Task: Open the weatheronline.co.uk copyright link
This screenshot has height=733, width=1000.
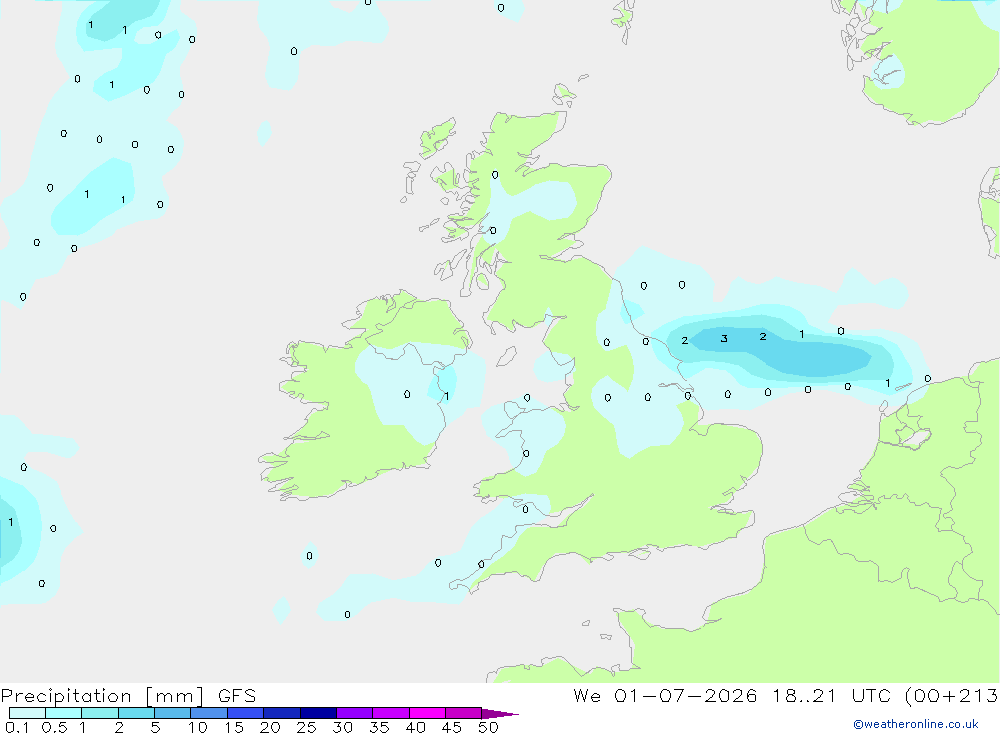Action: coord(915,724)
